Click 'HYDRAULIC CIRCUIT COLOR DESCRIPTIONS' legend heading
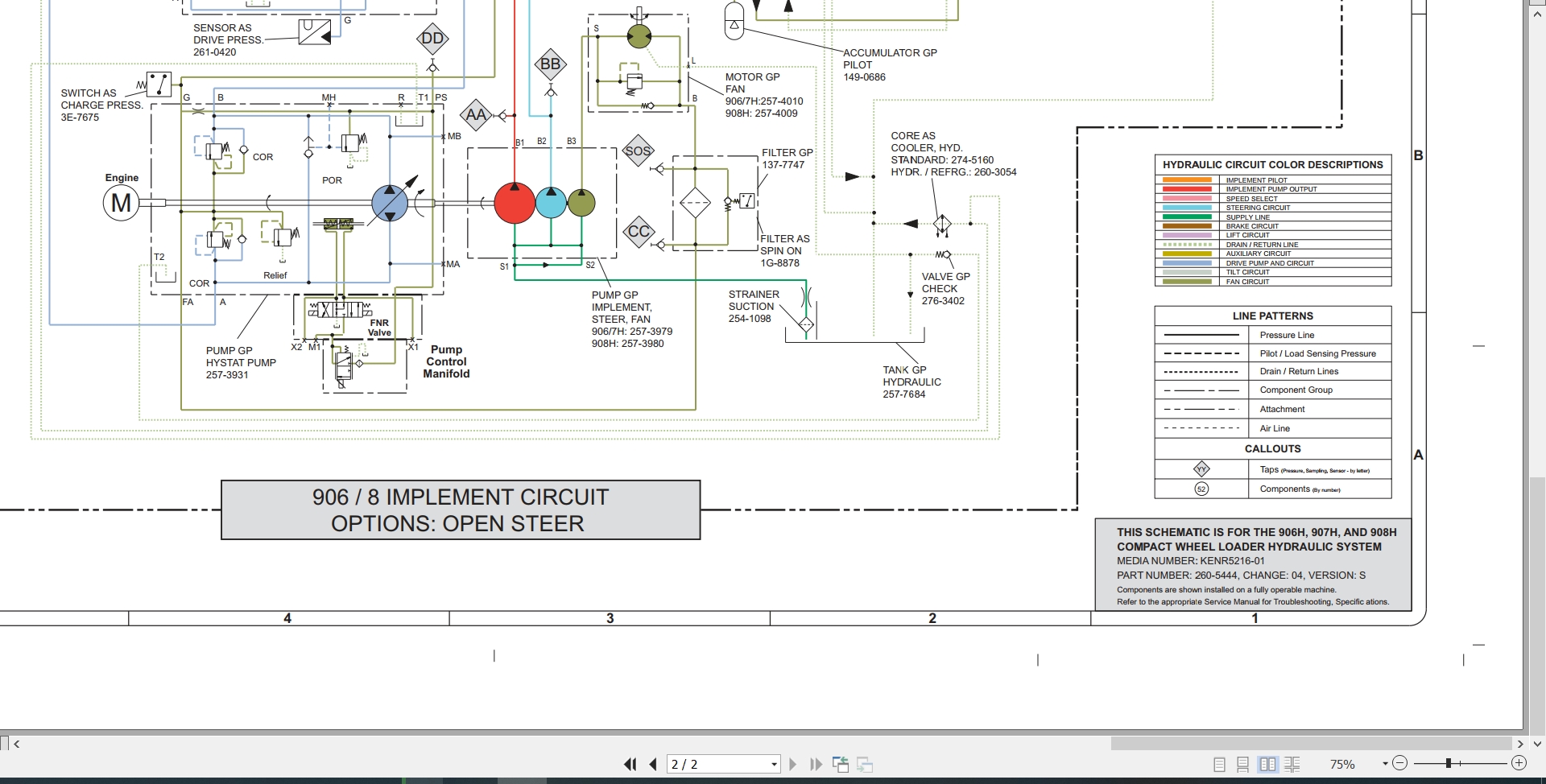This screenshot has width=1546, height=784. click(x=1272, y=164)
